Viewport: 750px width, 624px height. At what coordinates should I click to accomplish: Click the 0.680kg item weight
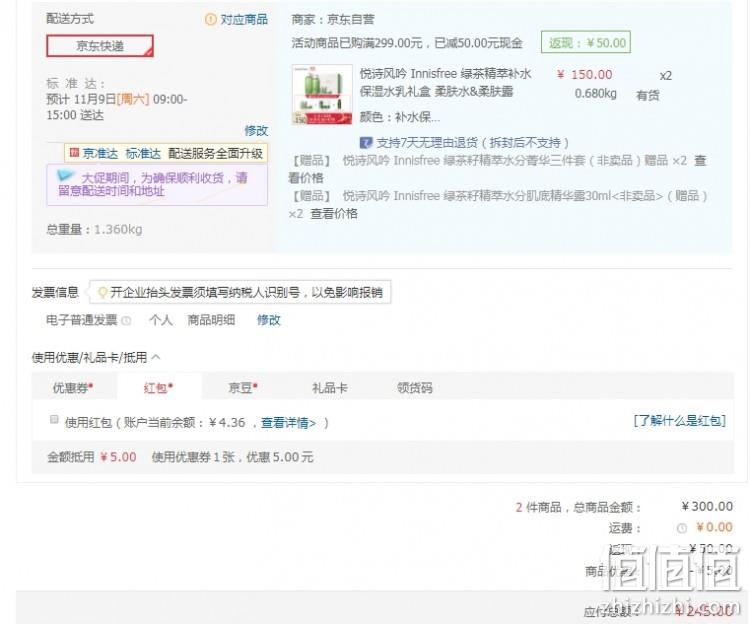(596, 93)
